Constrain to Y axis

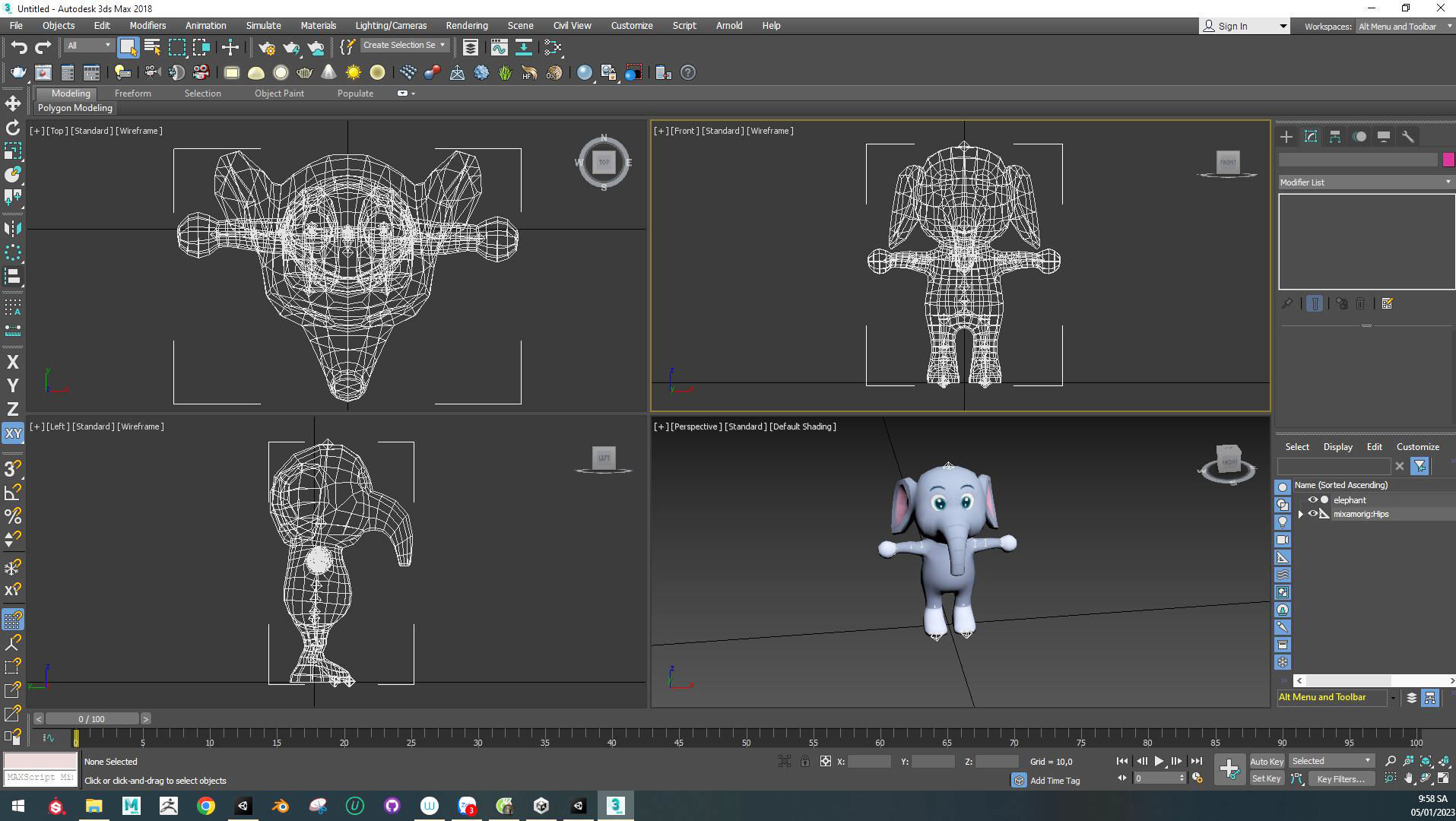(x=13, y=386)
